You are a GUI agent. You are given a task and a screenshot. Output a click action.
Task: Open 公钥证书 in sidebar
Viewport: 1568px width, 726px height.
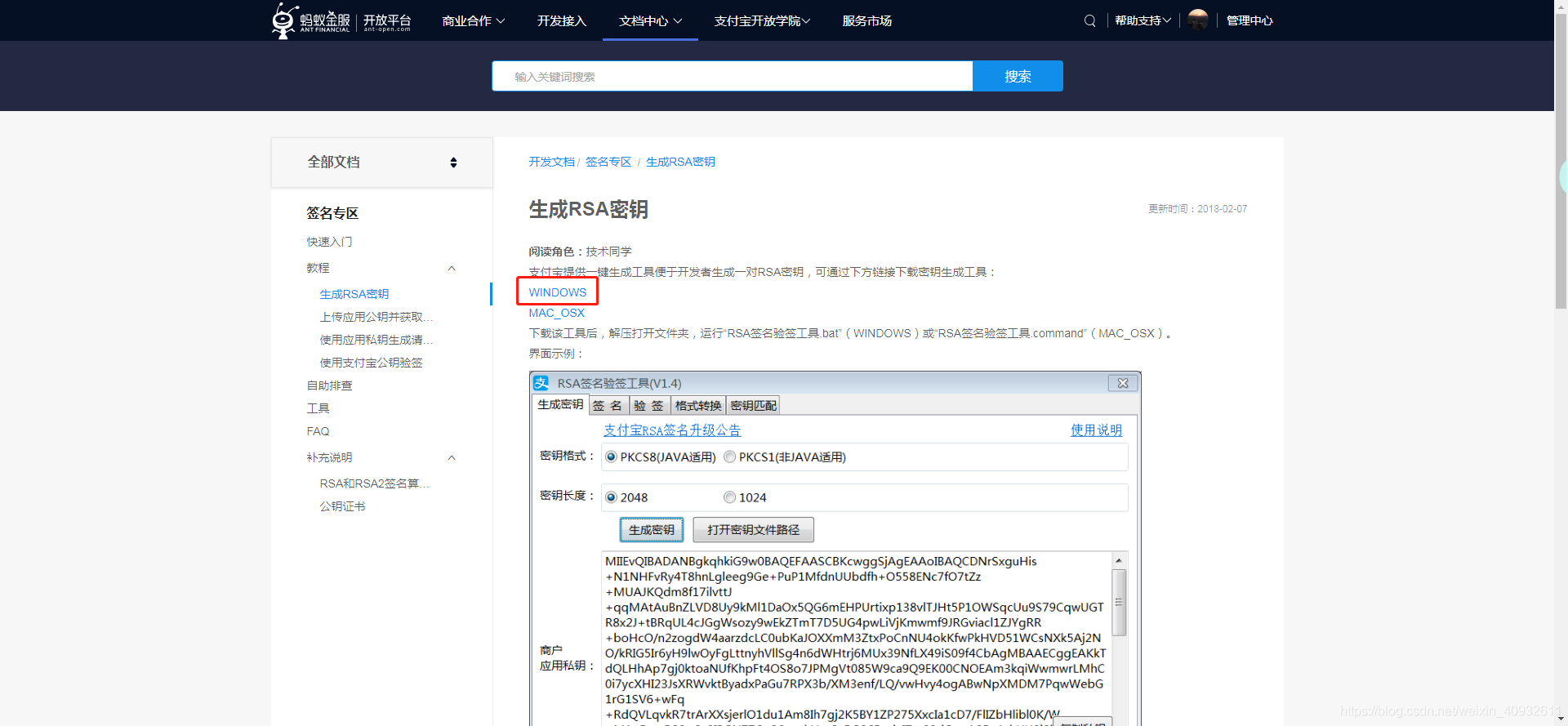tap(342, 506)
